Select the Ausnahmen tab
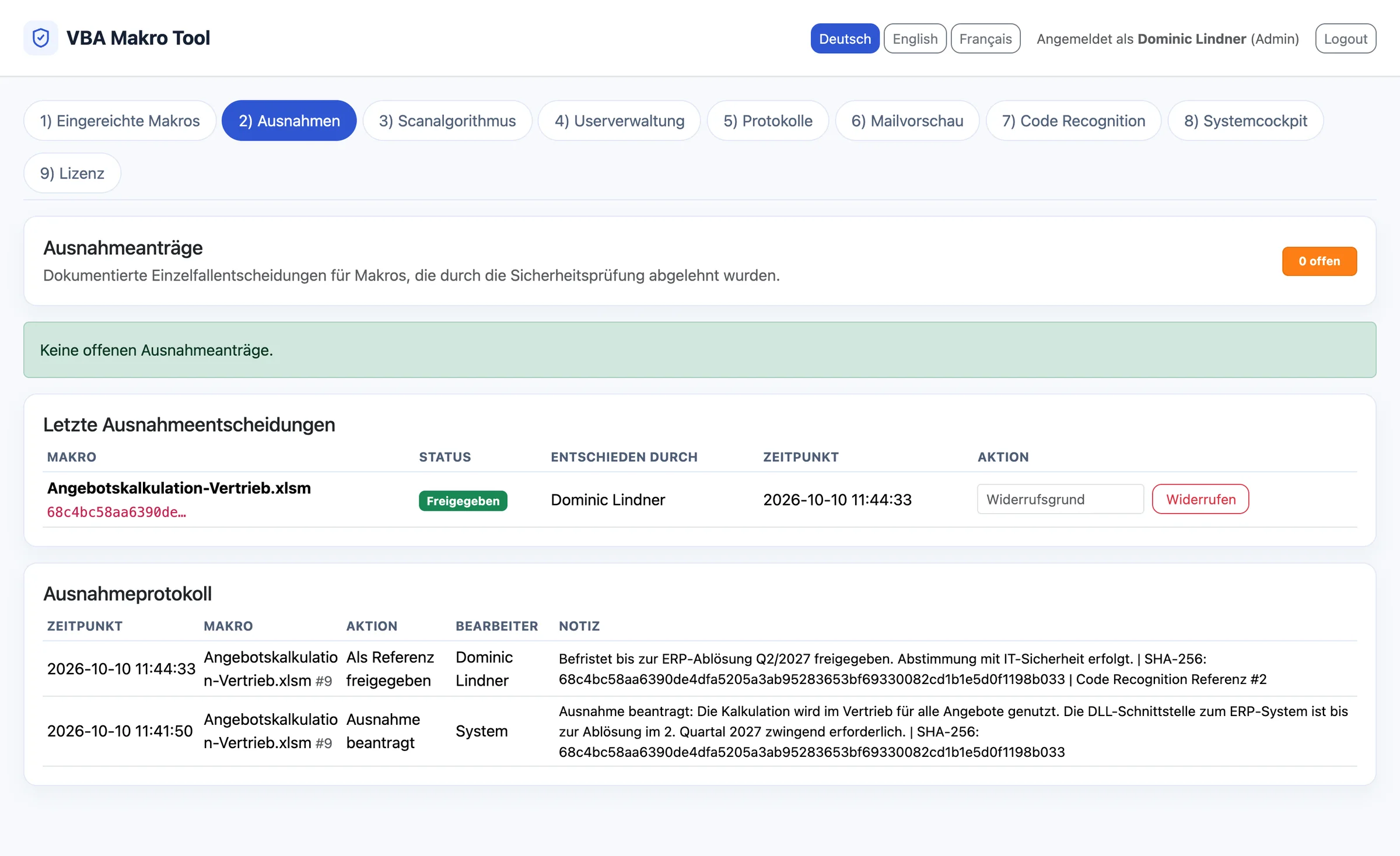 289,121
